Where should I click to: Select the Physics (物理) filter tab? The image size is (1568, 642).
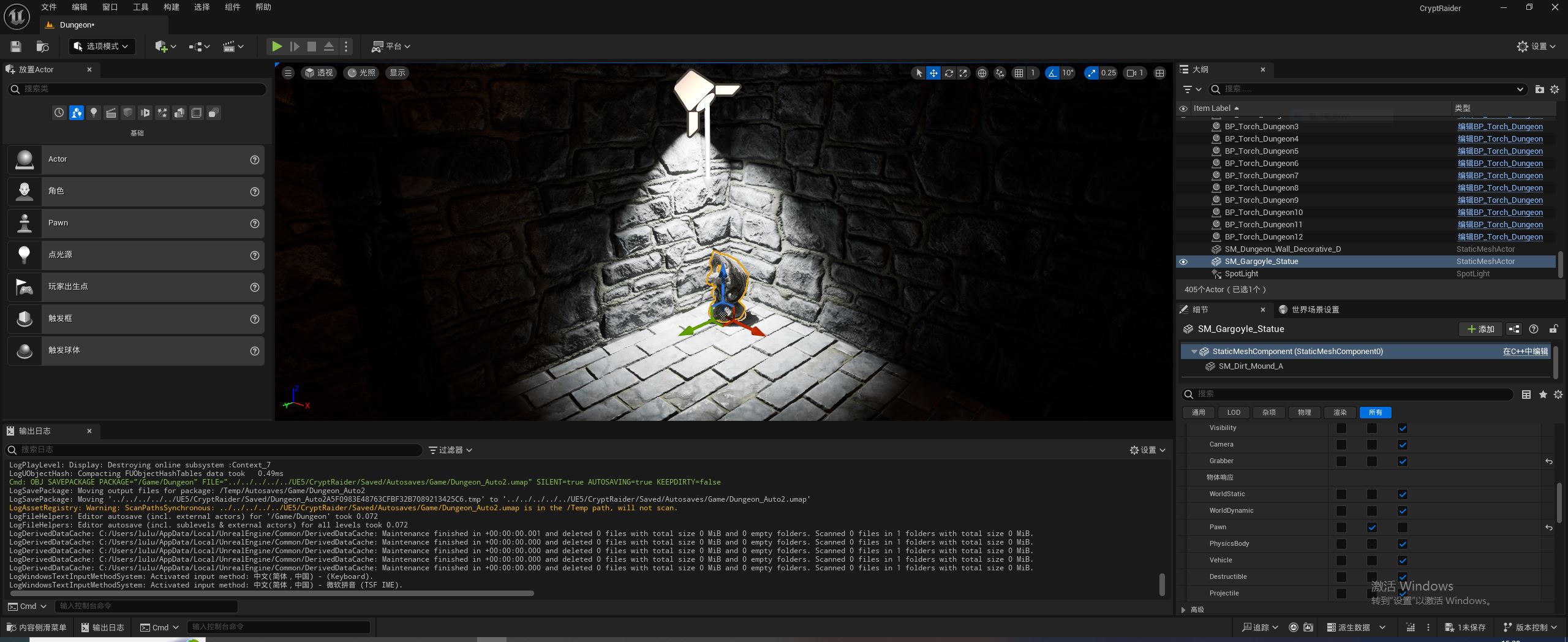(1305, 413)
